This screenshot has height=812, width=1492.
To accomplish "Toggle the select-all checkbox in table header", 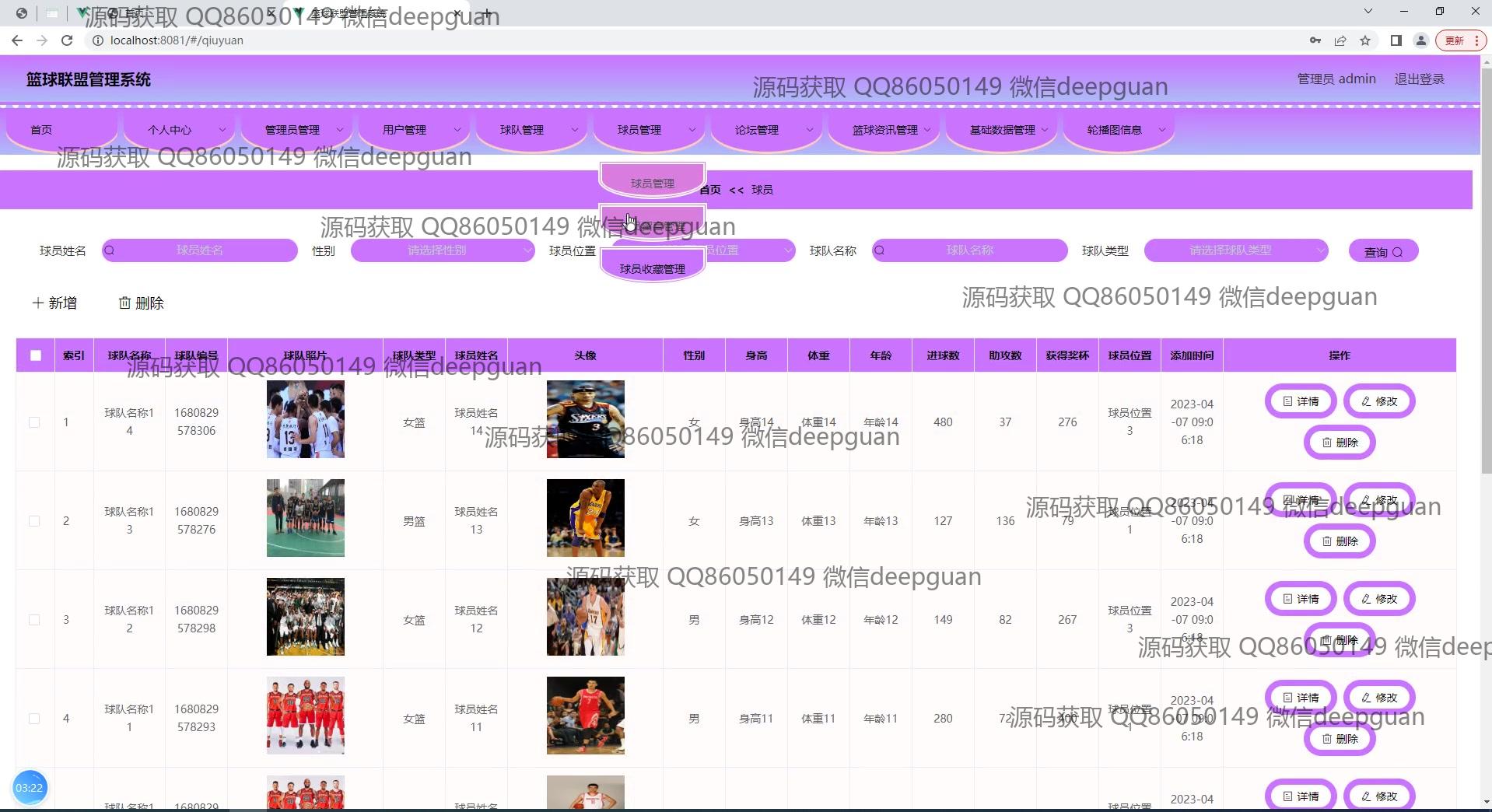I will (36, 355).
